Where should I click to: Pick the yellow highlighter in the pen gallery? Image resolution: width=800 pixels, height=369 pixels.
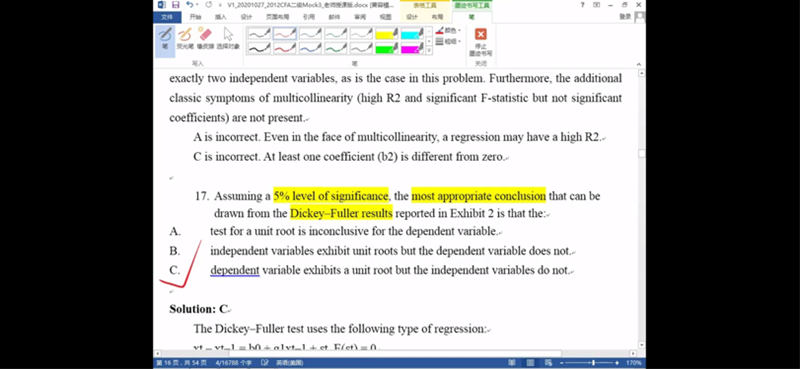[387, 34]
